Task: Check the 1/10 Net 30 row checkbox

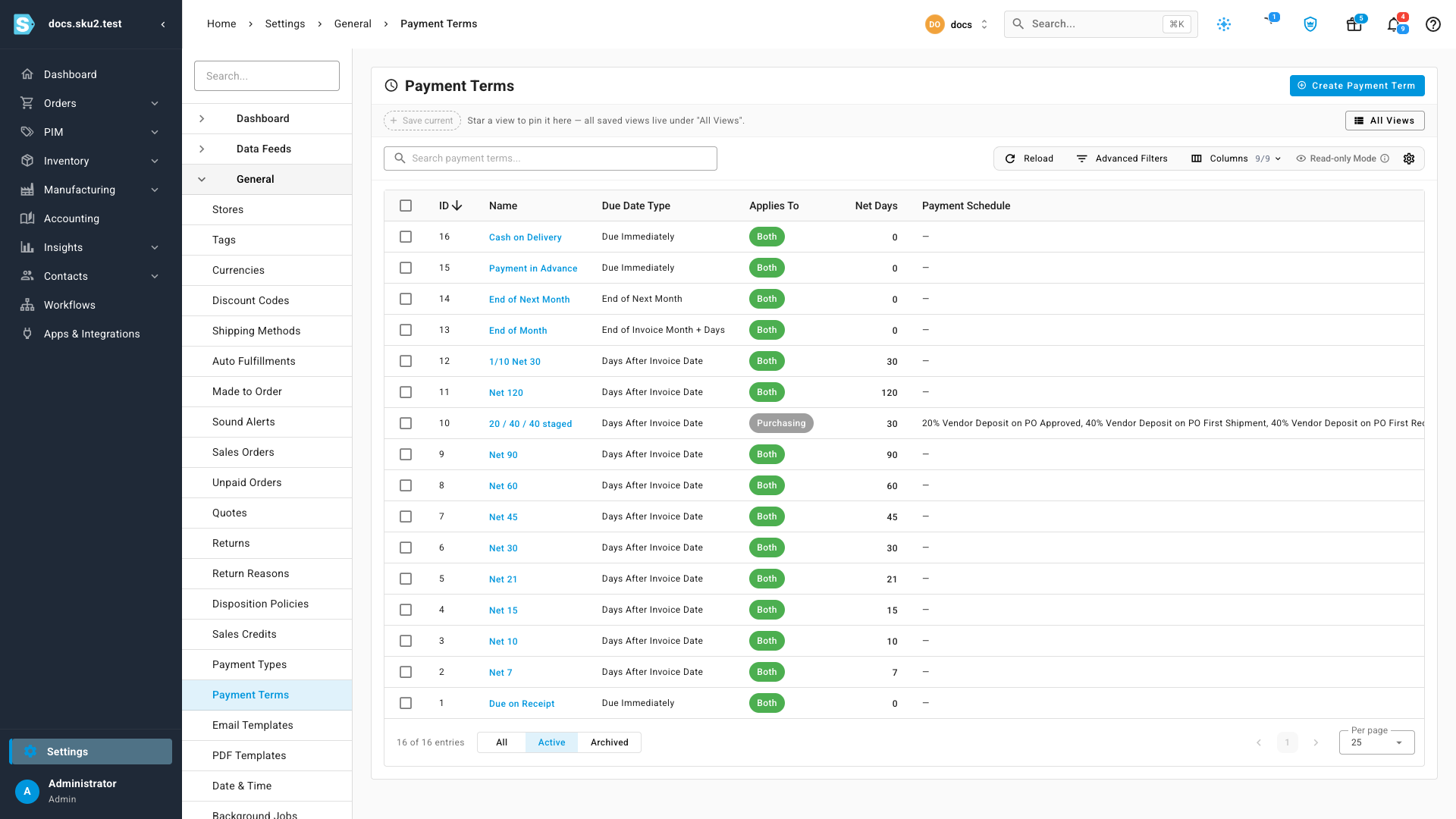Action: pos(406,361)
